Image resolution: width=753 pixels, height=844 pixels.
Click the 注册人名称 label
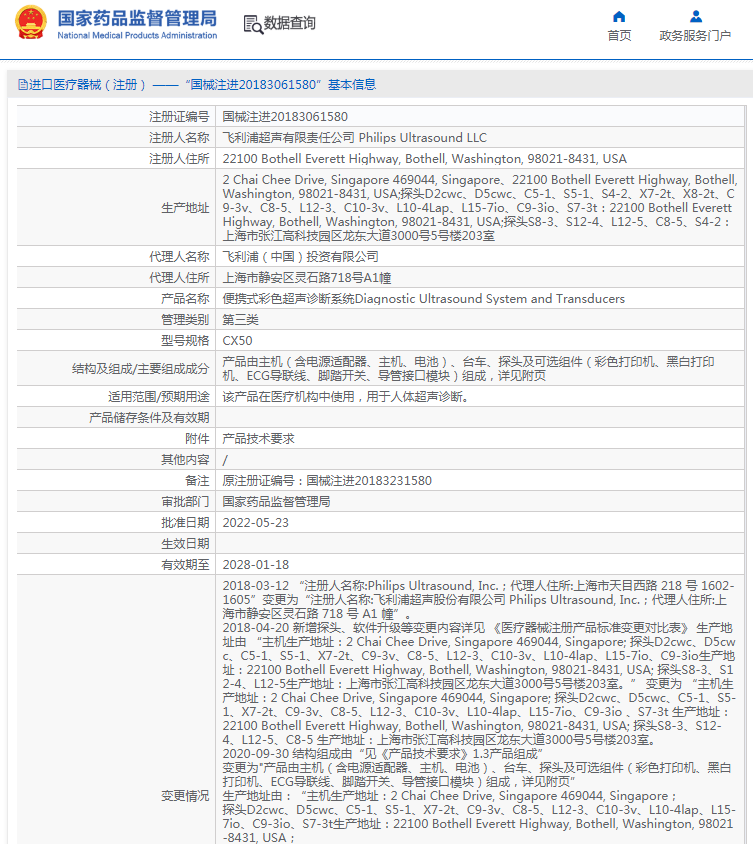click(179, 138)
